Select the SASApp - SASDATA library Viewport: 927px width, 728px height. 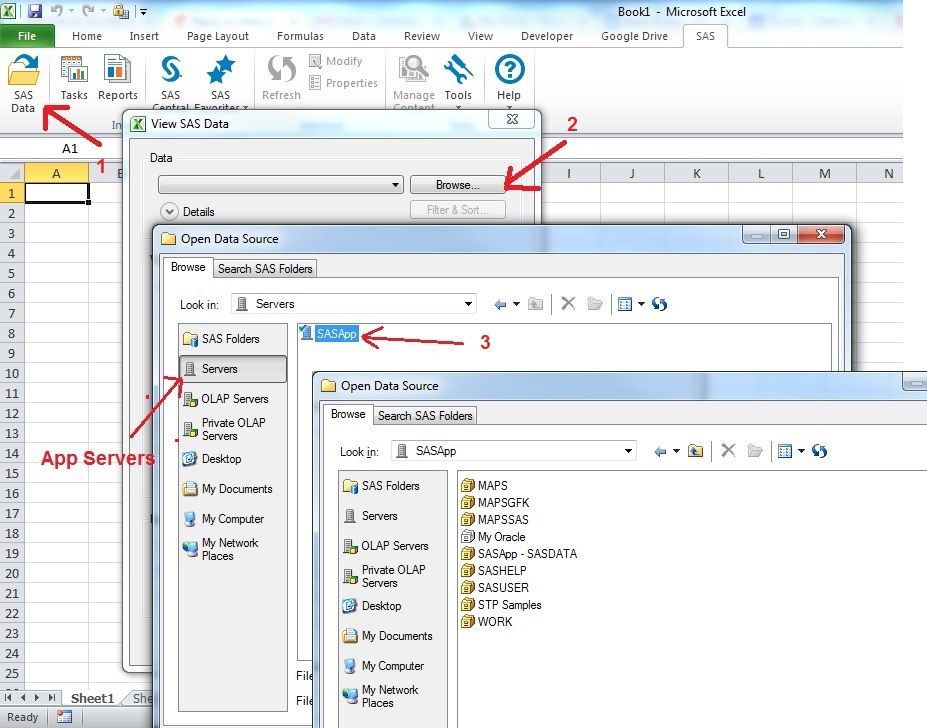[518, 554]
